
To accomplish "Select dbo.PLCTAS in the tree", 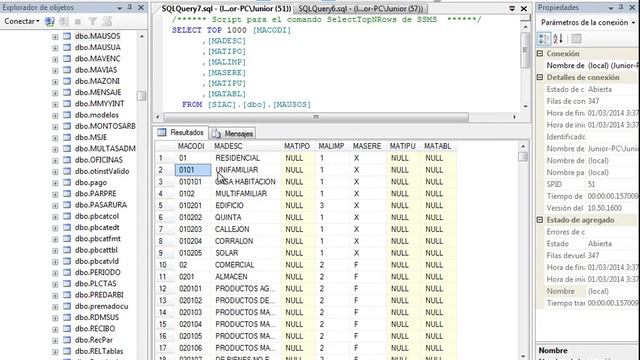I will [96, 283].
